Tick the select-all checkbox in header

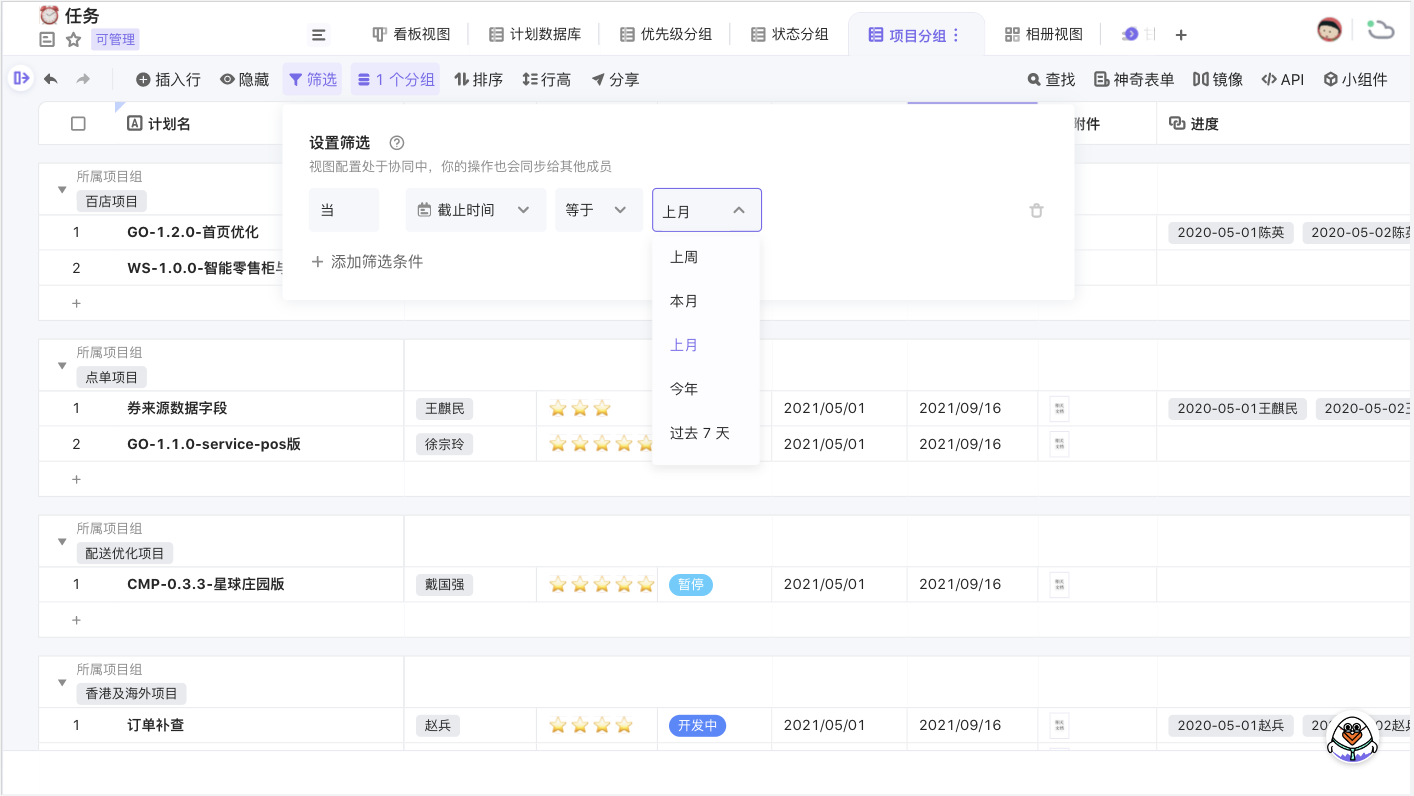click(x=78, y=124)
